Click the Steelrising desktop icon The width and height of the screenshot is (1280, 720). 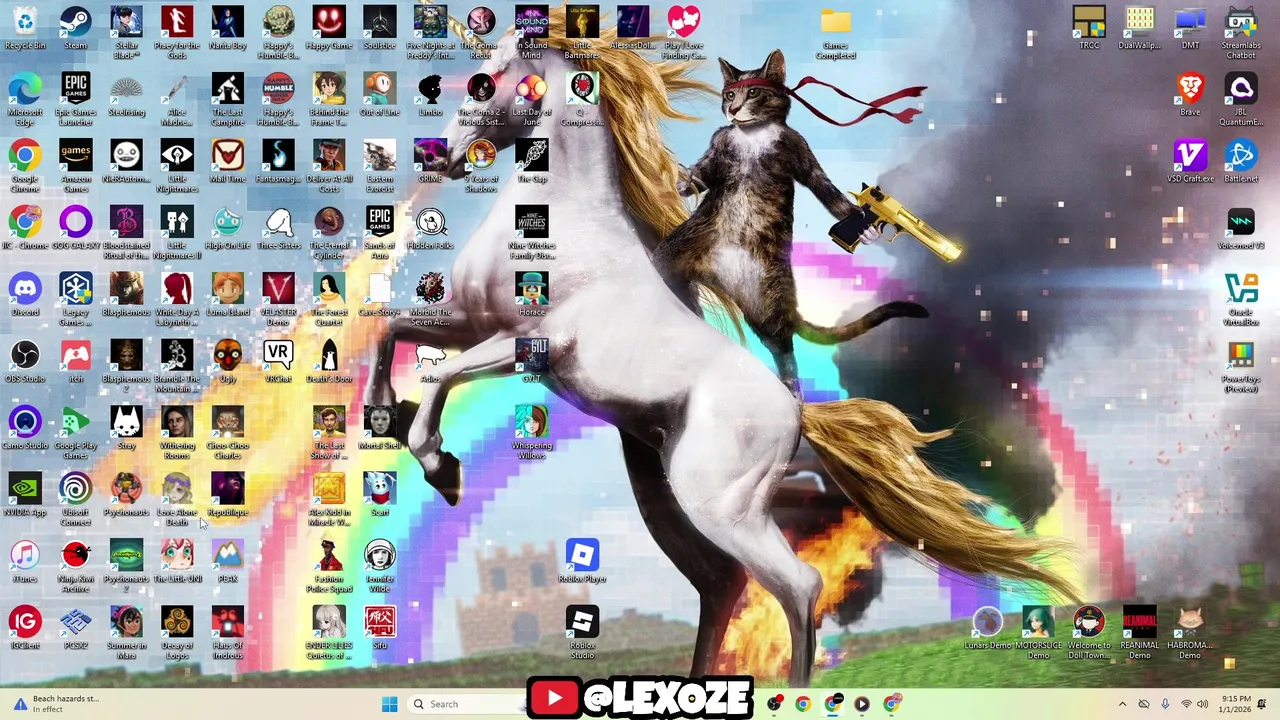pos(126,95)
